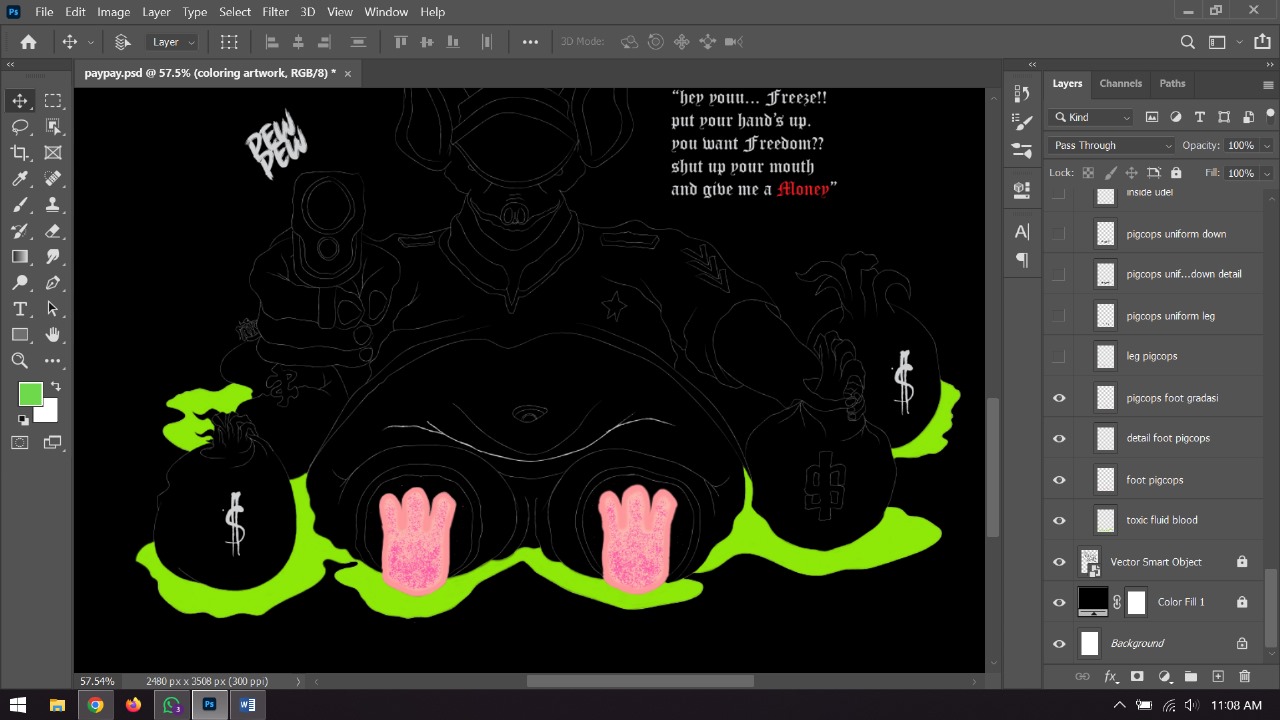Open the File menu
This screenshot has height=720, width=1280.
click(44, 12)
